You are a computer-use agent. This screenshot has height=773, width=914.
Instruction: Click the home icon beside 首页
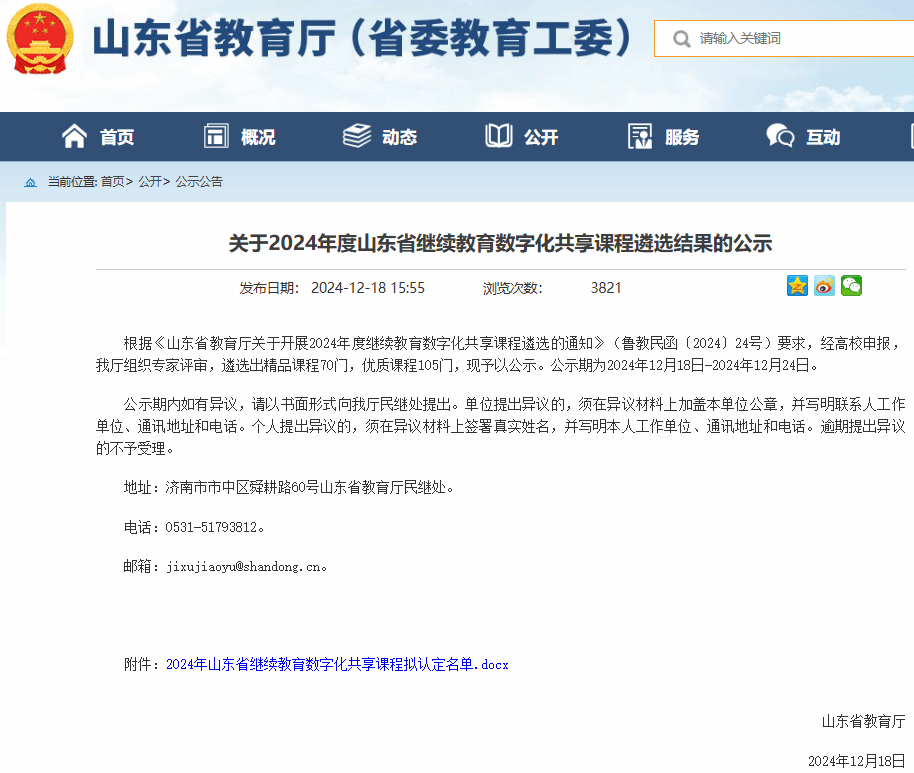[x=74, y=136]
